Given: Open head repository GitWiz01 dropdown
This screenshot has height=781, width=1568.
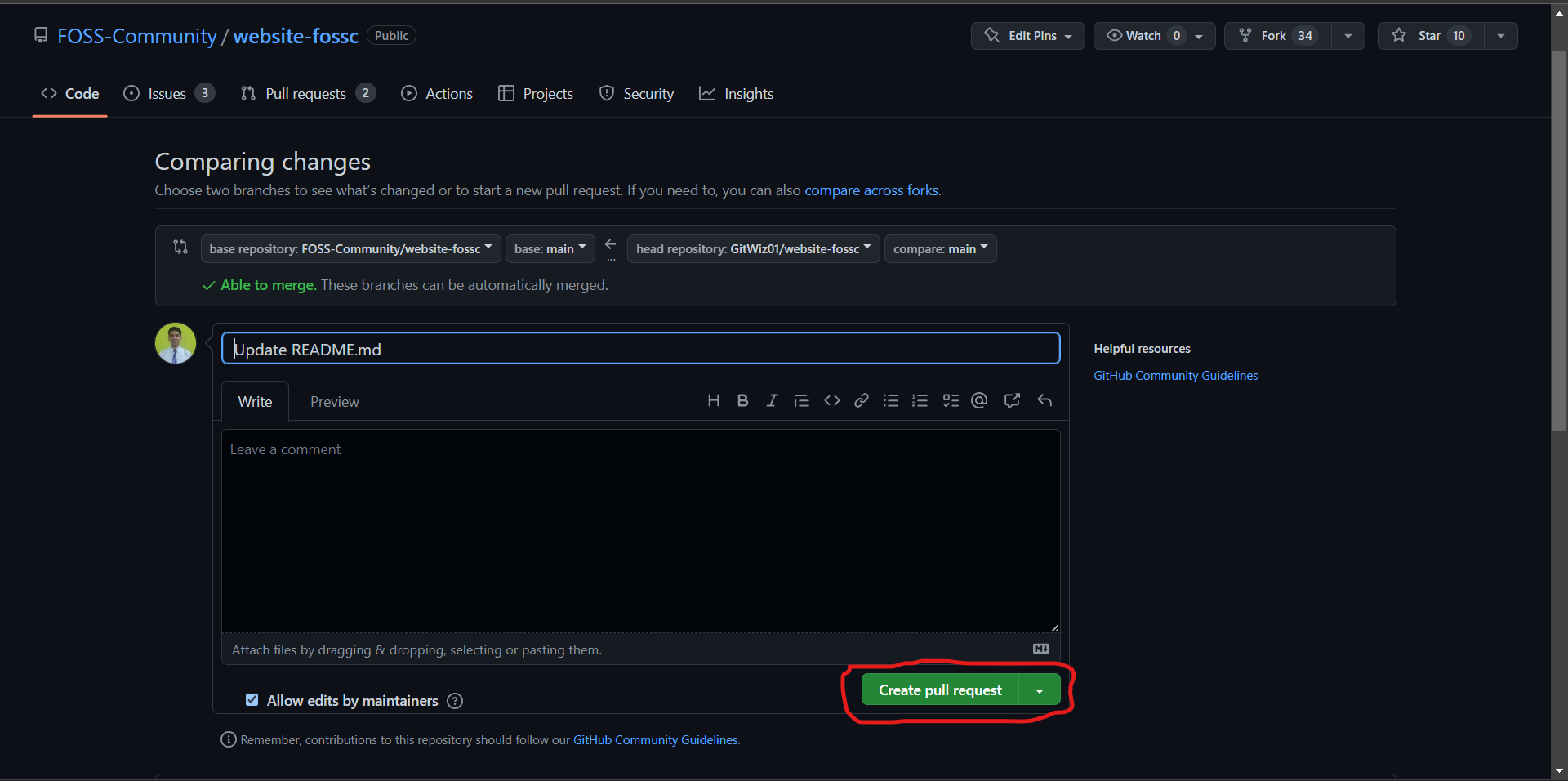Looking at the screenshot, I should click(x=753, y=248).
